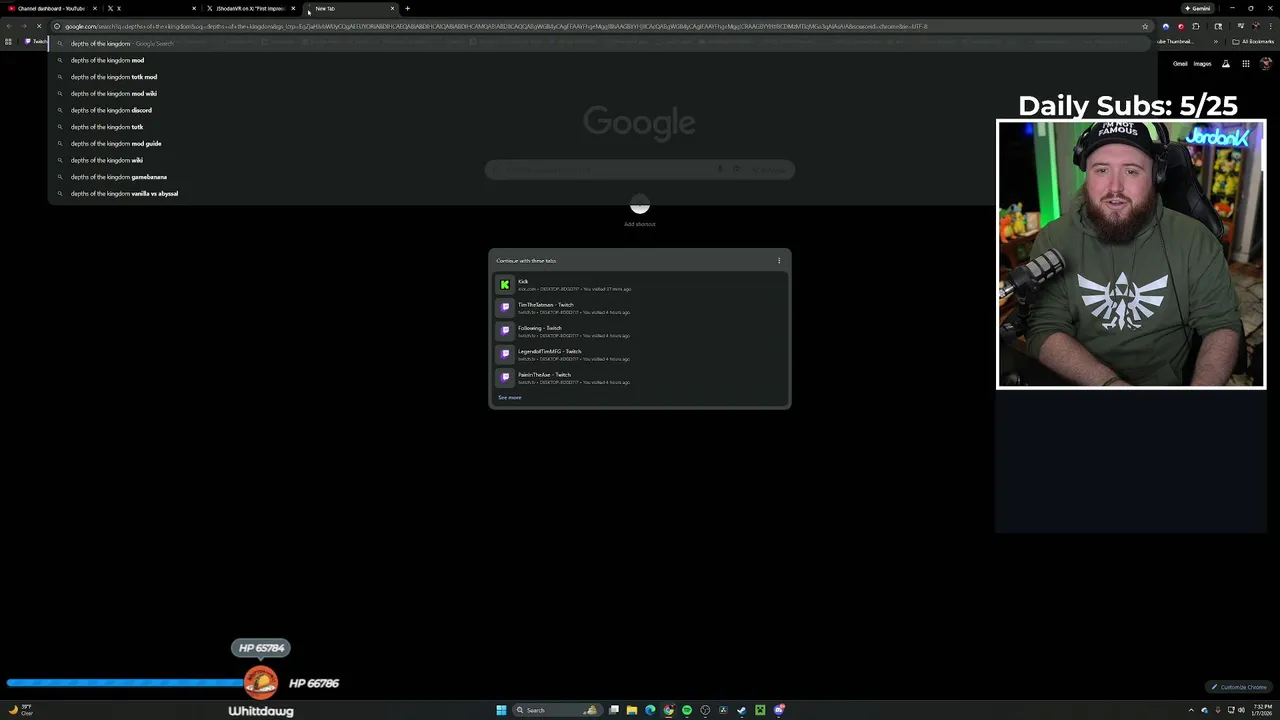Open Discord from the taskbar
Image resolution: width=1280 pixels, height=720 pixels.
point(779,710)
